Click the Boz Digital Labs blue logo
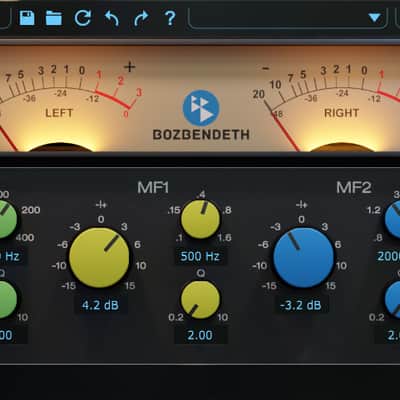 [x=201, y=108]
